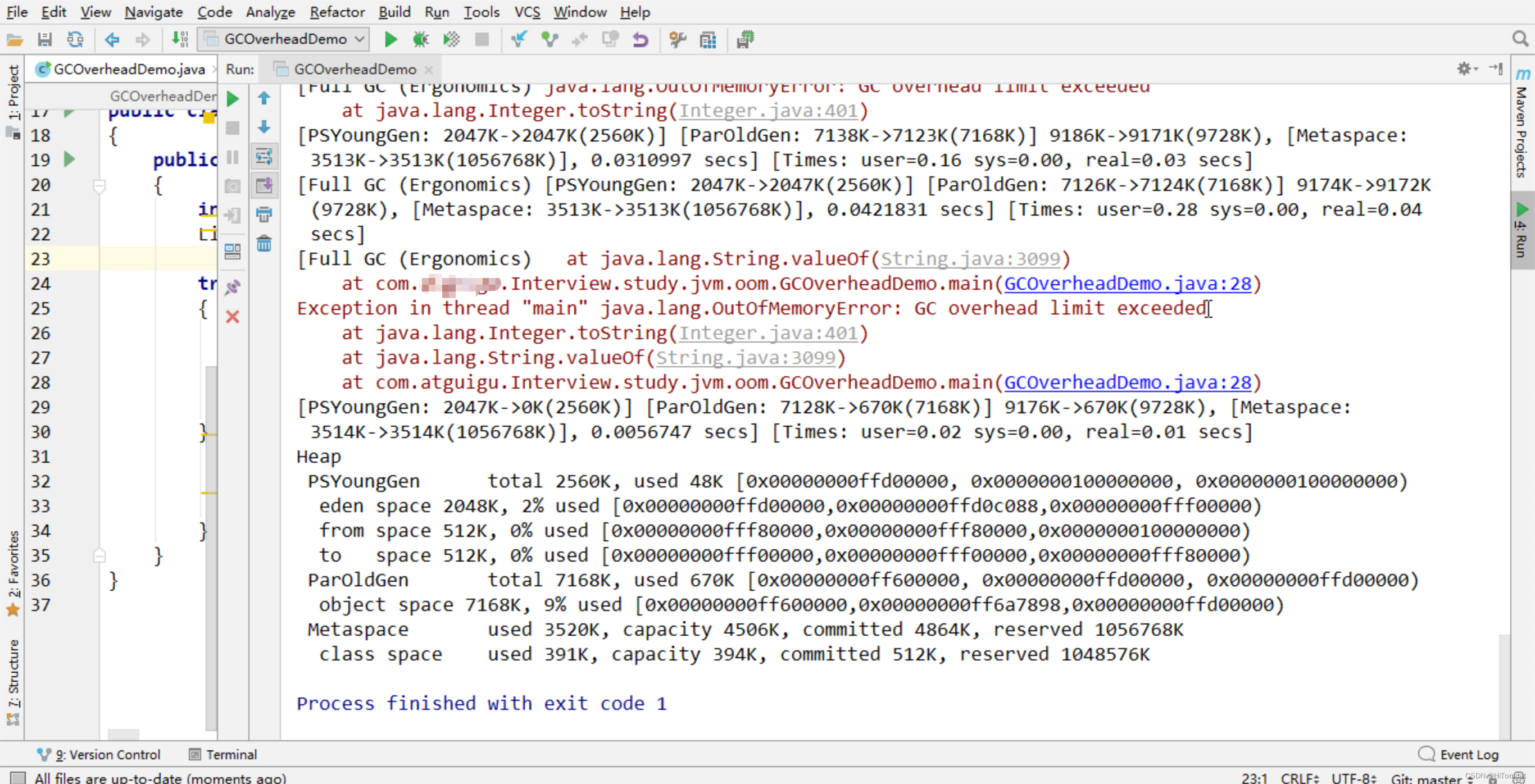Run with Coverage from main toolbar
Viewport: 1535px width, 784px height.
point(452,39)
